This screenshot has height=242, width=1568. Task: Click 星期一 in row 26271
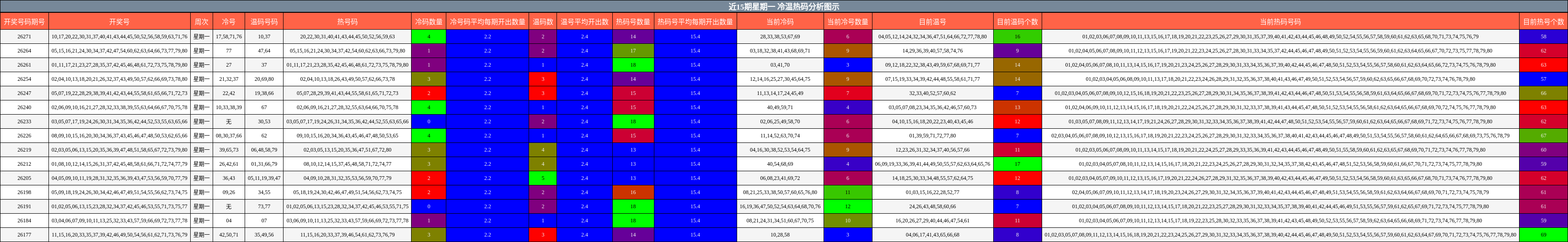(x=202, y=37)
